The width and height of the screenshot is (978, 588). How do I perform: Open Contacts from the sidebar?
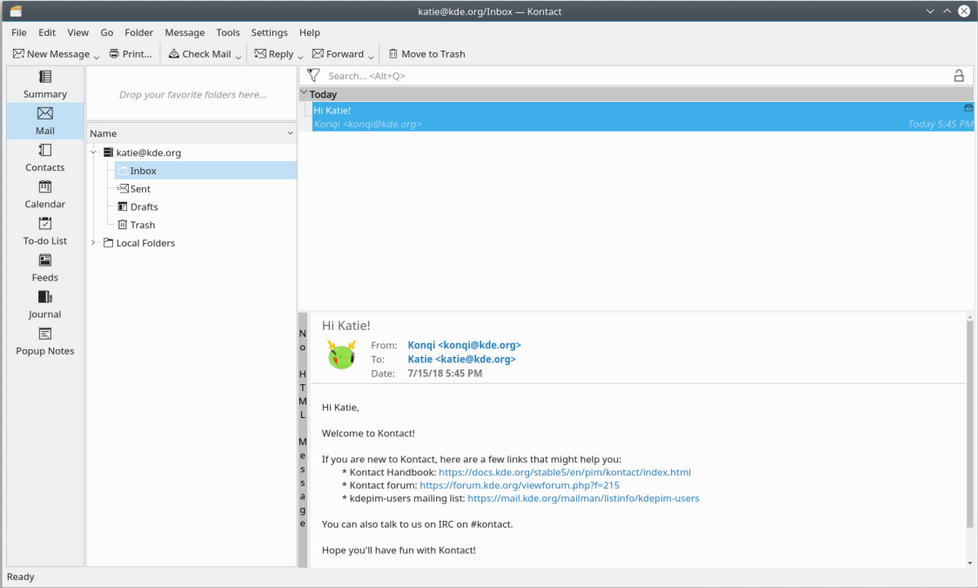point(45,158)
